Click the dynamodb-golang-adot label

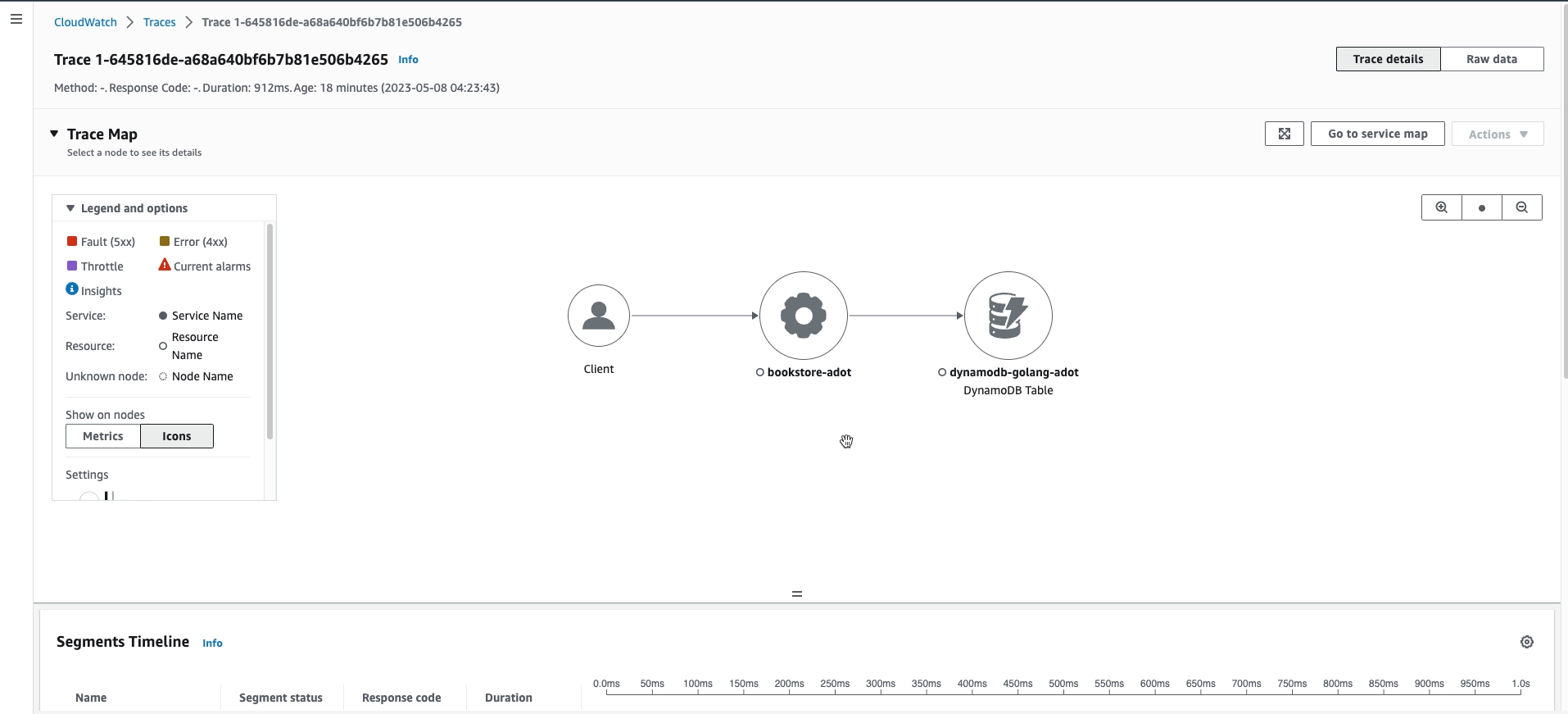(1014, 372)
